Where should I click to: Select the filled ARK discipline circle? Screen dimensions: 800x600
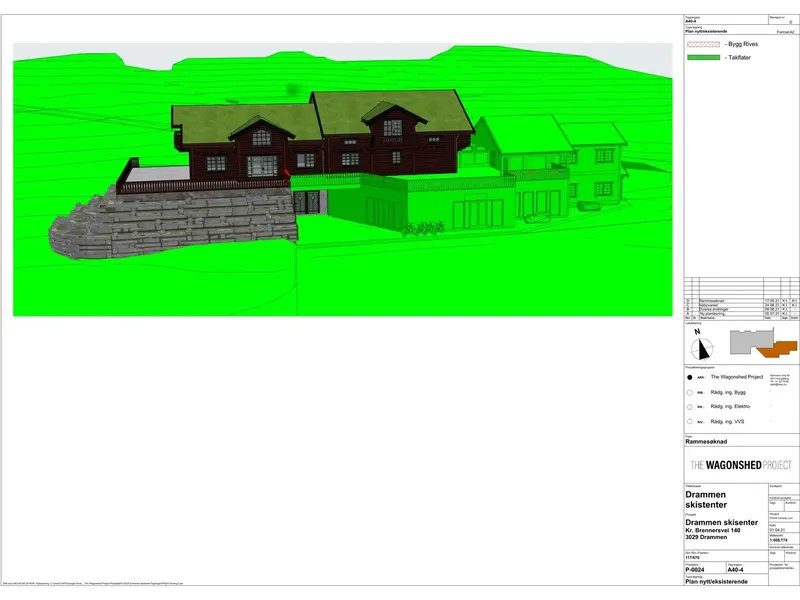coord(690,378)
